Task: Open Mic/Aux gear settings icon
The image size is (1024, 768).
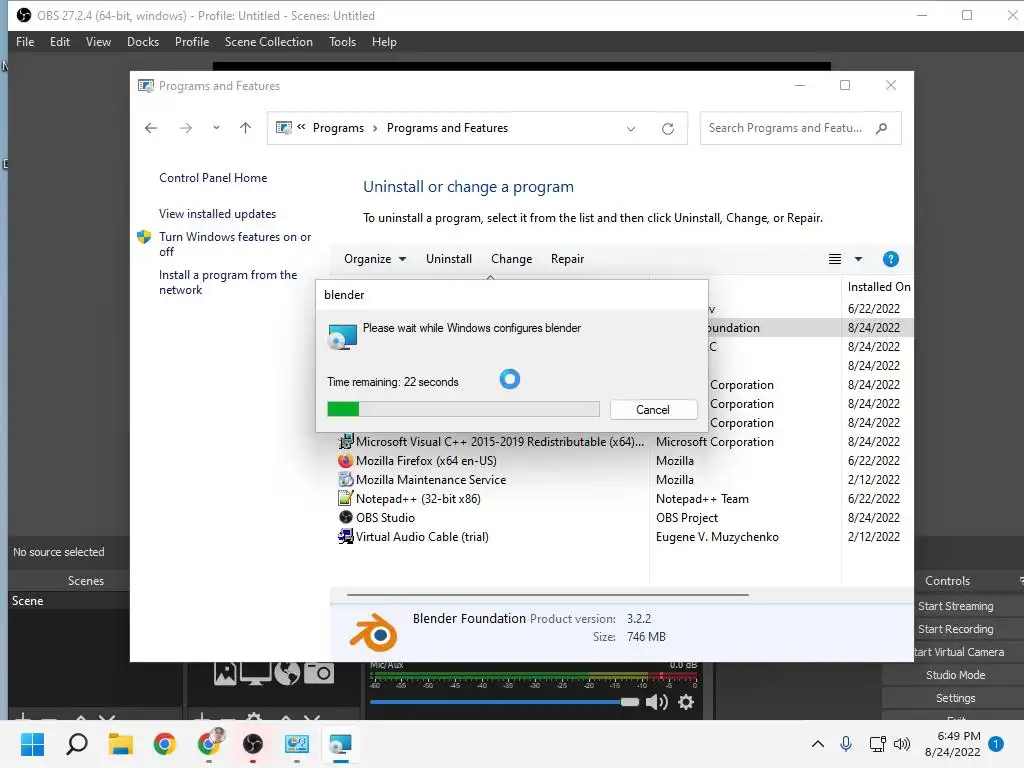Action: tap(686, 702)
